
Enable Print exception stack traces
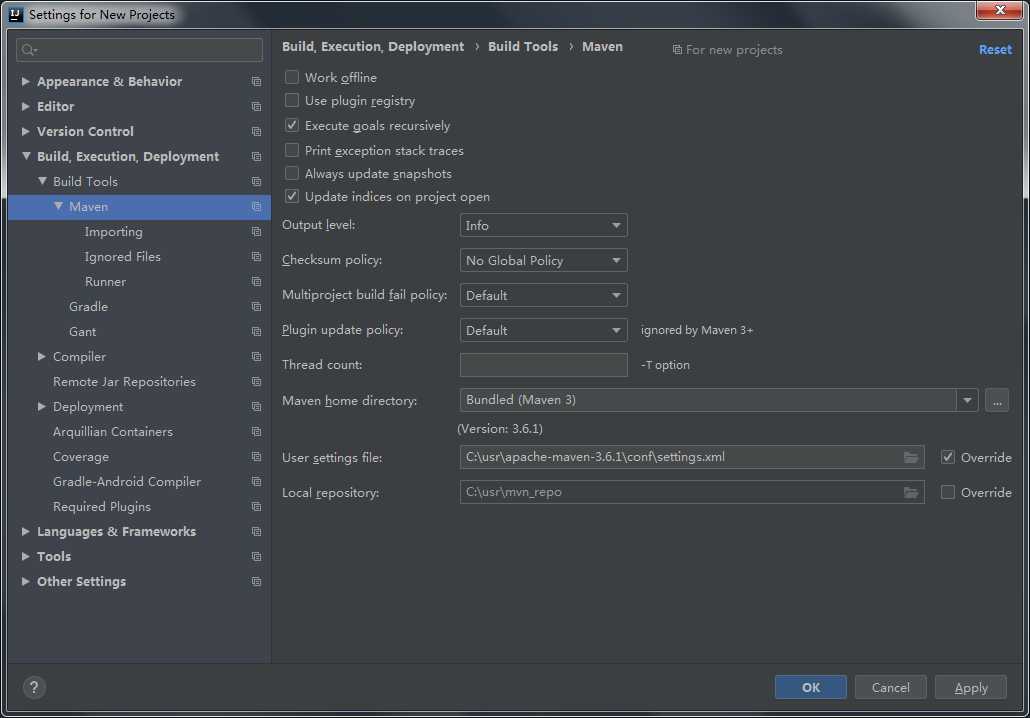click(x=292, y=150)
